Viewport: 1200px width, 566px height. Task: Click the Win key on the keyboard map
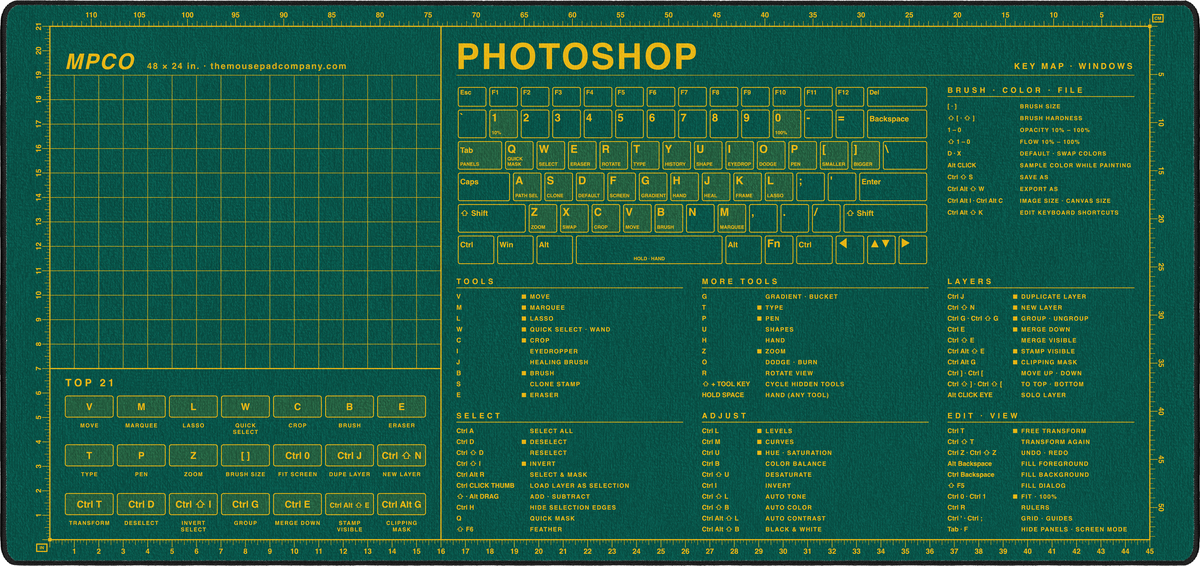click(514, 249)
